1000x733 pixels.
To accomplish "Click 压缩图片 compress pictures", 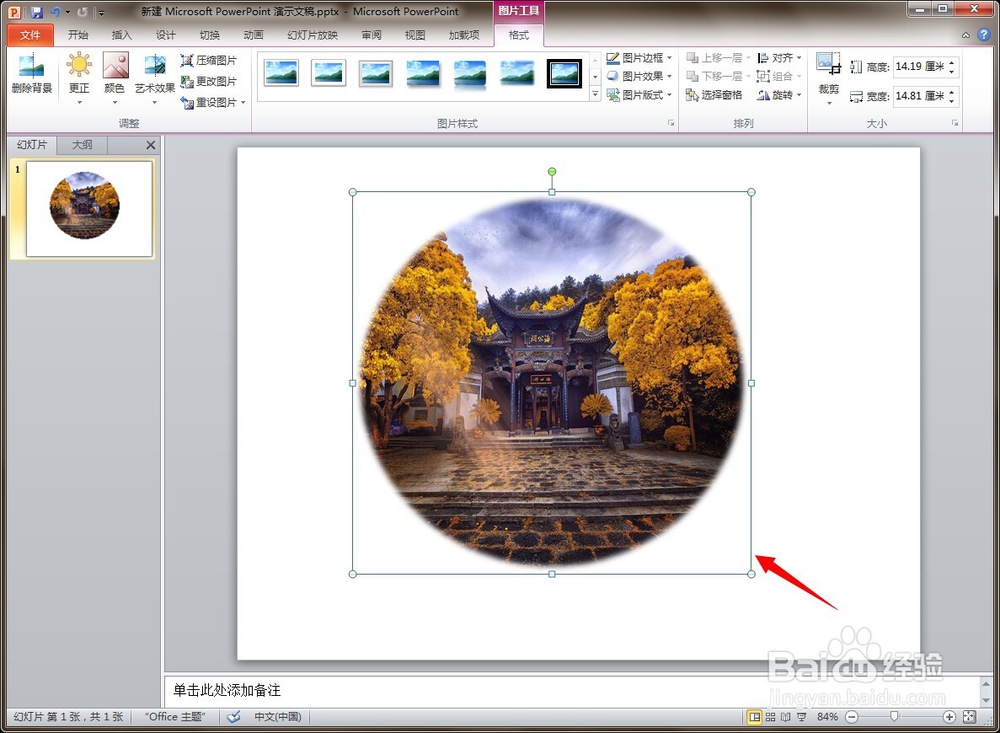I will click(x=209, y=61).
